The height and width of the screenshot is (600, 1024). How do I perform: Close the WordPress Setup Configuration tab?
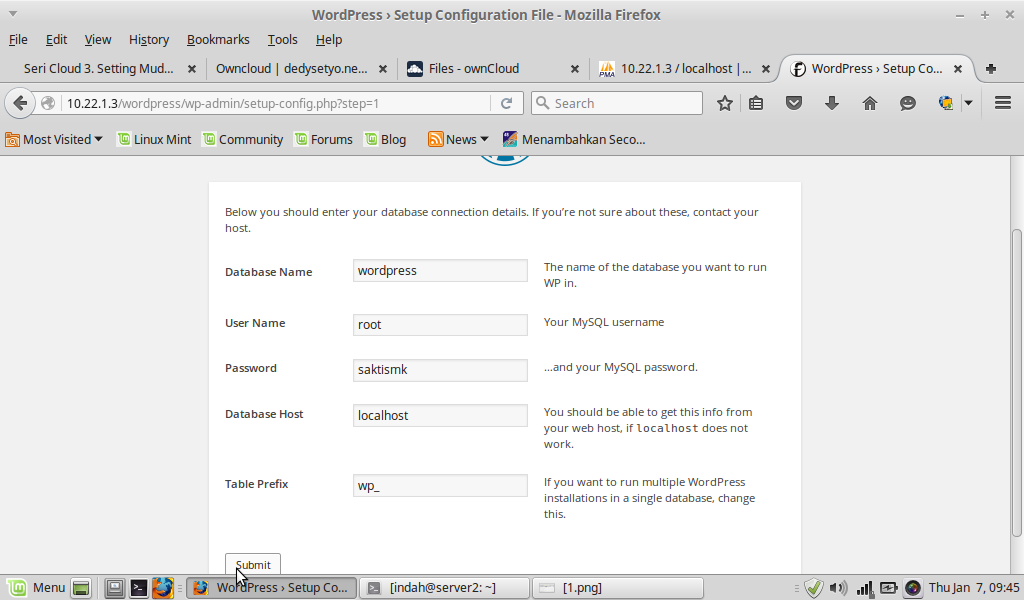957,69
